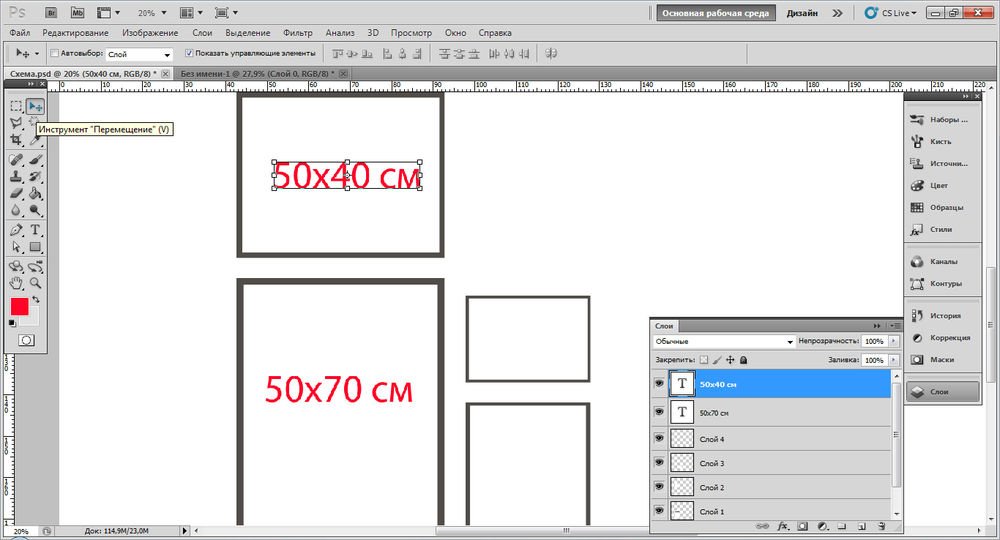
Task: Choose the Zoom magnifier tool
Action: pyautogui.click(x=35, y=283)
